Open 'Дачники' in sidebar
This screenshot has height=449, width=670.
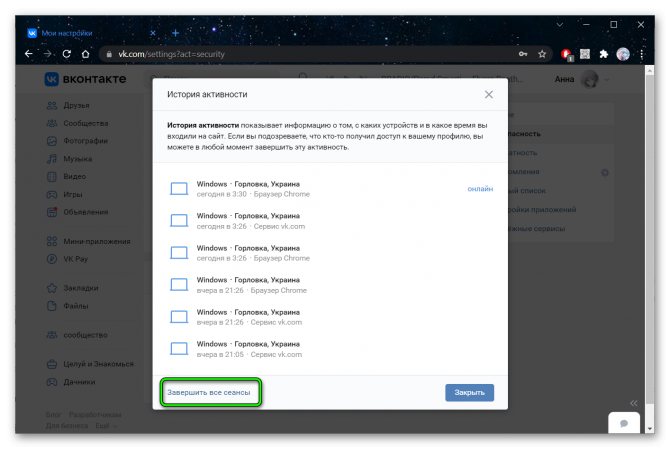(x=71, y=382)
